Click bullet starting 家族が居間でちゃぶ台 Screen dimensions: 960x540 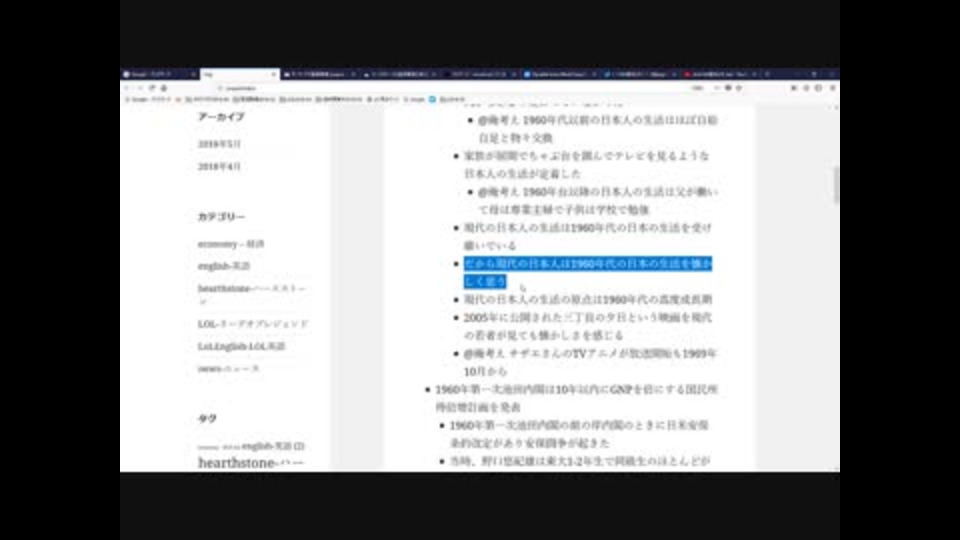click(587, 165)
